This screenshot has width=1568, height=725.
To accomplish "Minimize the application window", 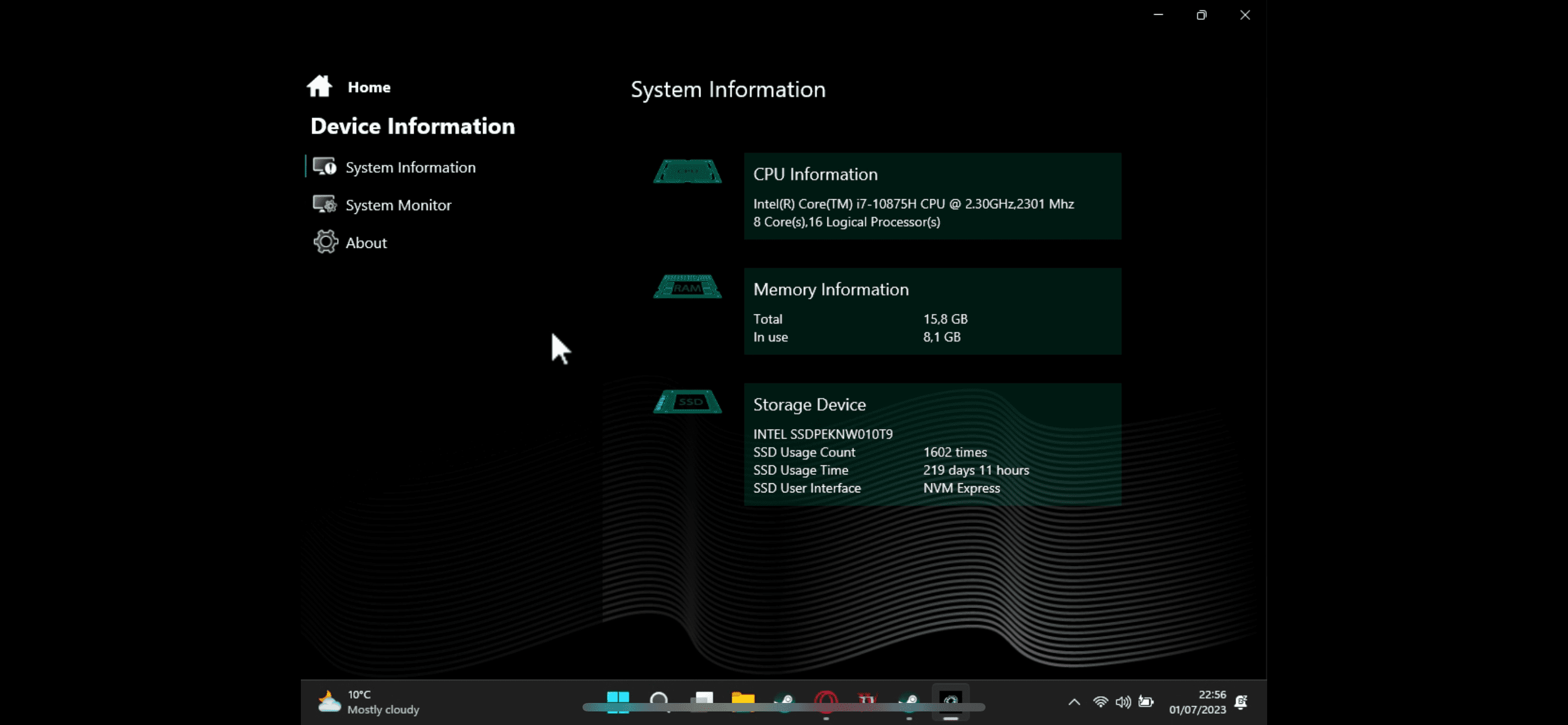I will pyautogui.click(x=1158, y=15).
